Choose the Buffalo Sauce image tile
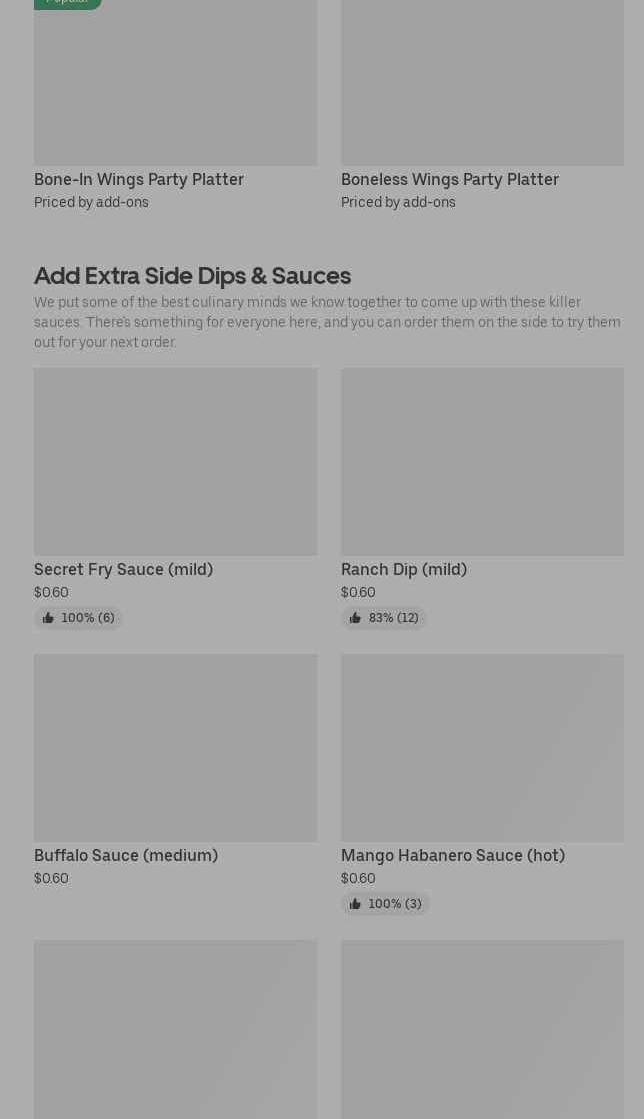Viewport: 644px width, 1119px height. [175, 747]
